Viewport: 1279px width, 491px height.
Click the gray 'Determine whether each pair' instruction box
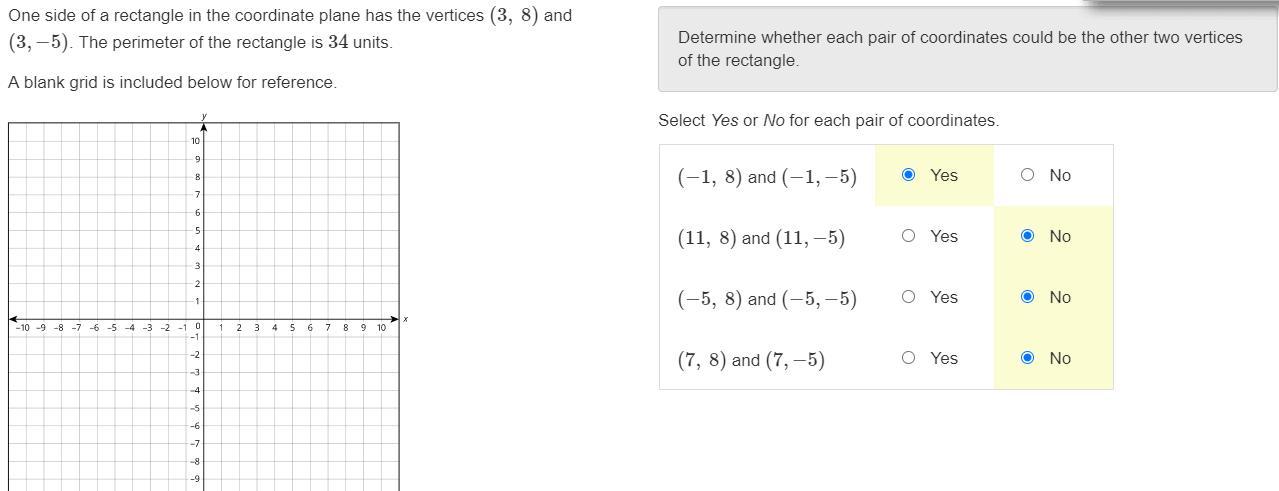(966, 49)
